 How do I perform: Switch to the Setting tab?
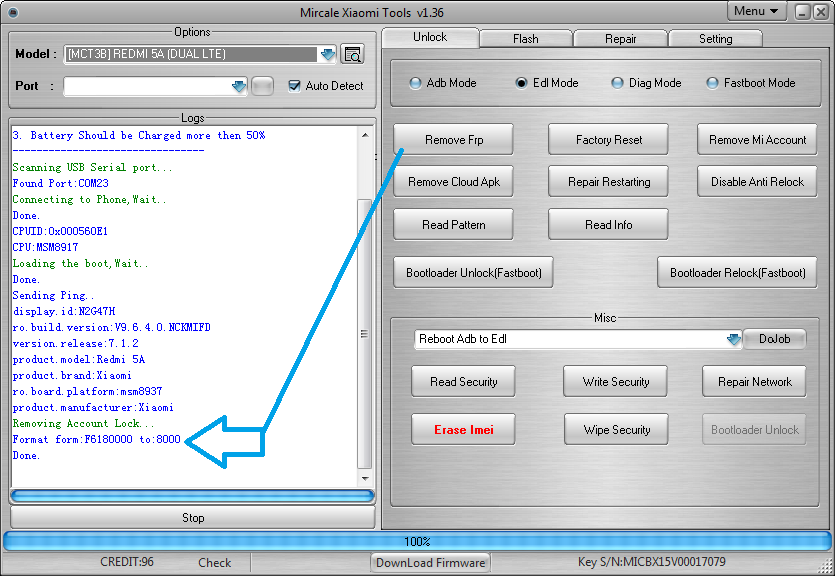click(715, 39)
